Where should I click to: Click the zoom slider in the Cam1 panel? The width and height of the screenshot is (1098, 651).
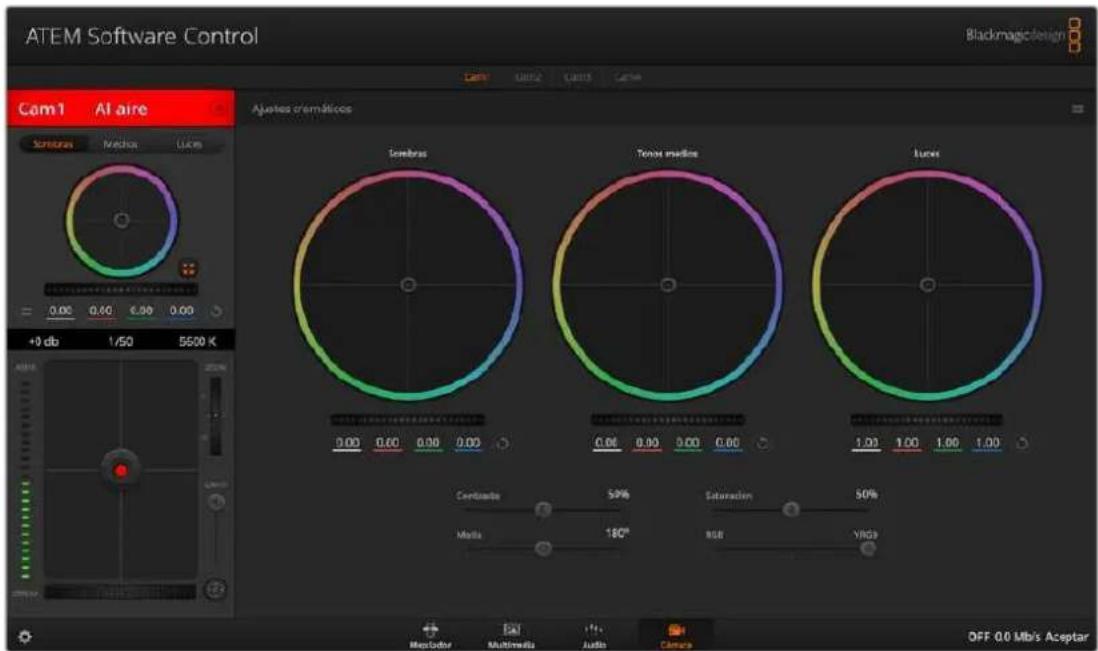216,416
